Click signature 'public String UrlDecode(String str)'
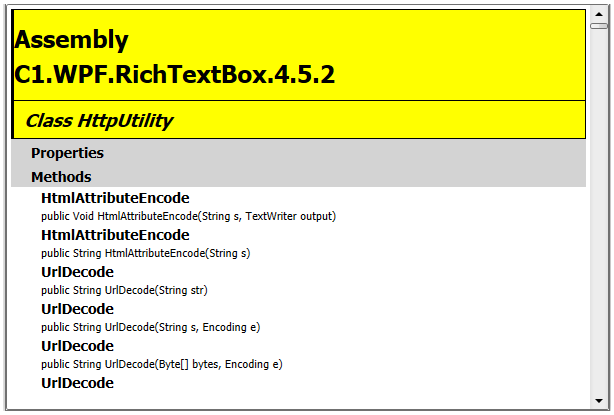Screen dimensions: 614x415 coord(124,290)
